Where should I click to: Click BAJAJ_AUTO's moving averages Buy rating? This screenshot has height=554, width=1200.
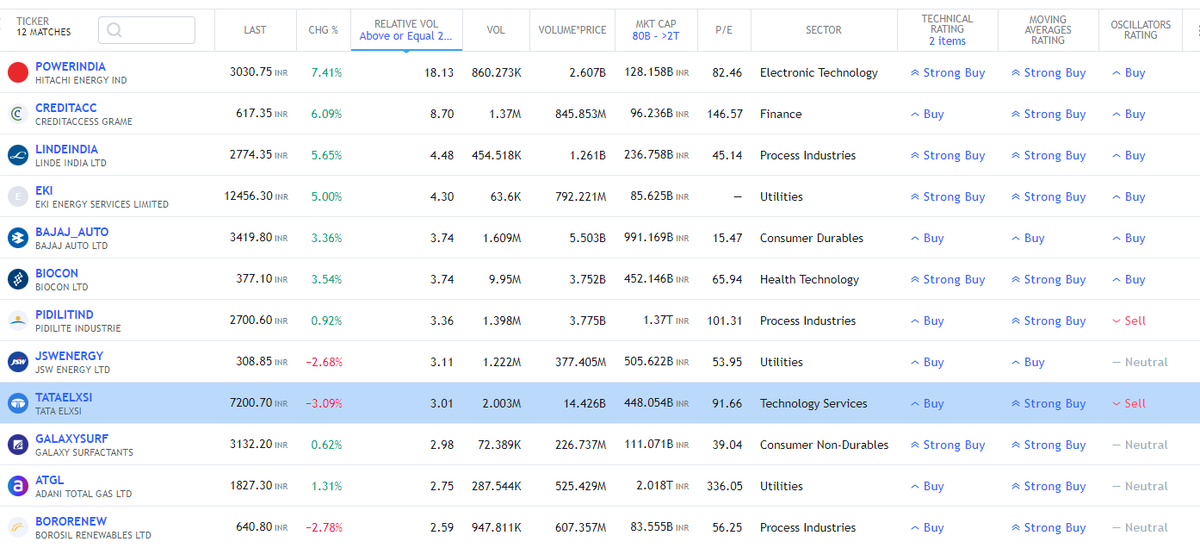pyautogui.click(x=1027, y=238)
